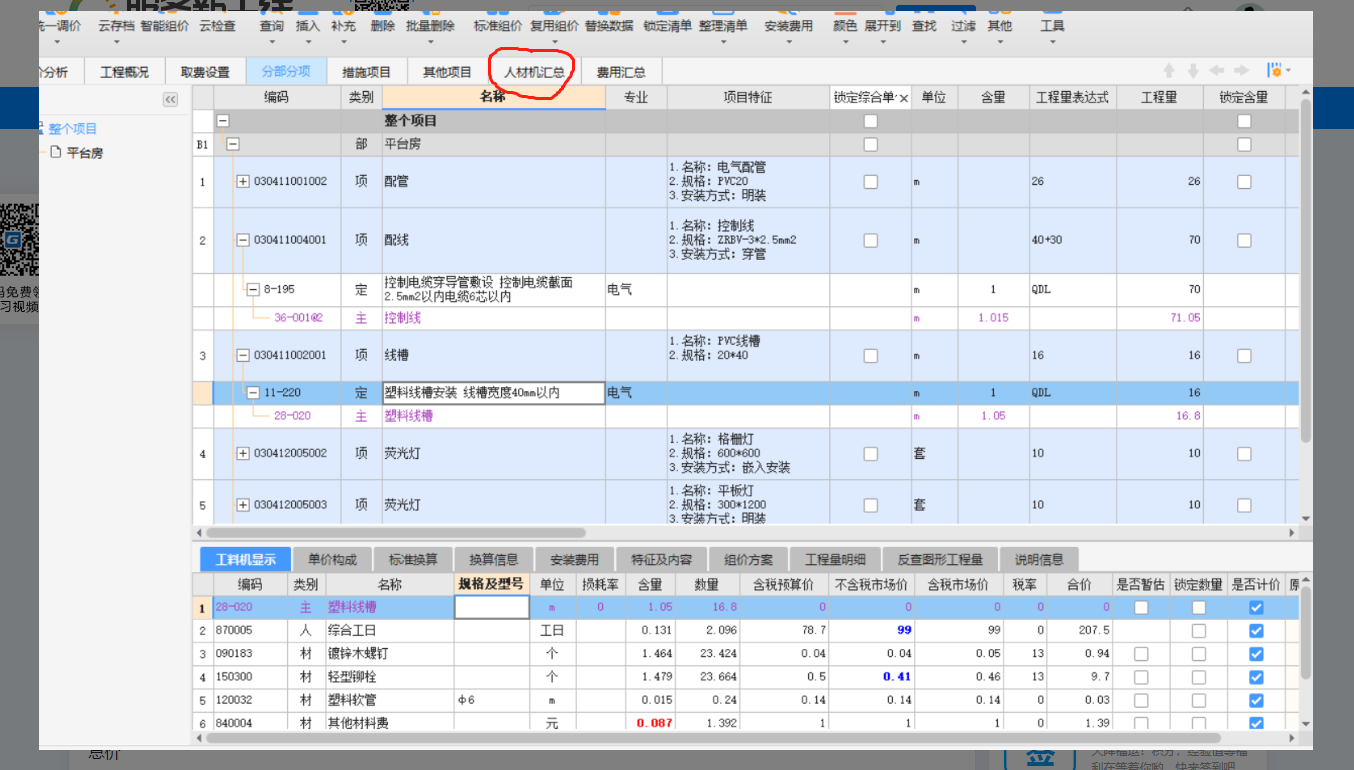1354x770 pixels.
Task: Click the move-up arrow icon
Action: click(x=1167, y=71)
